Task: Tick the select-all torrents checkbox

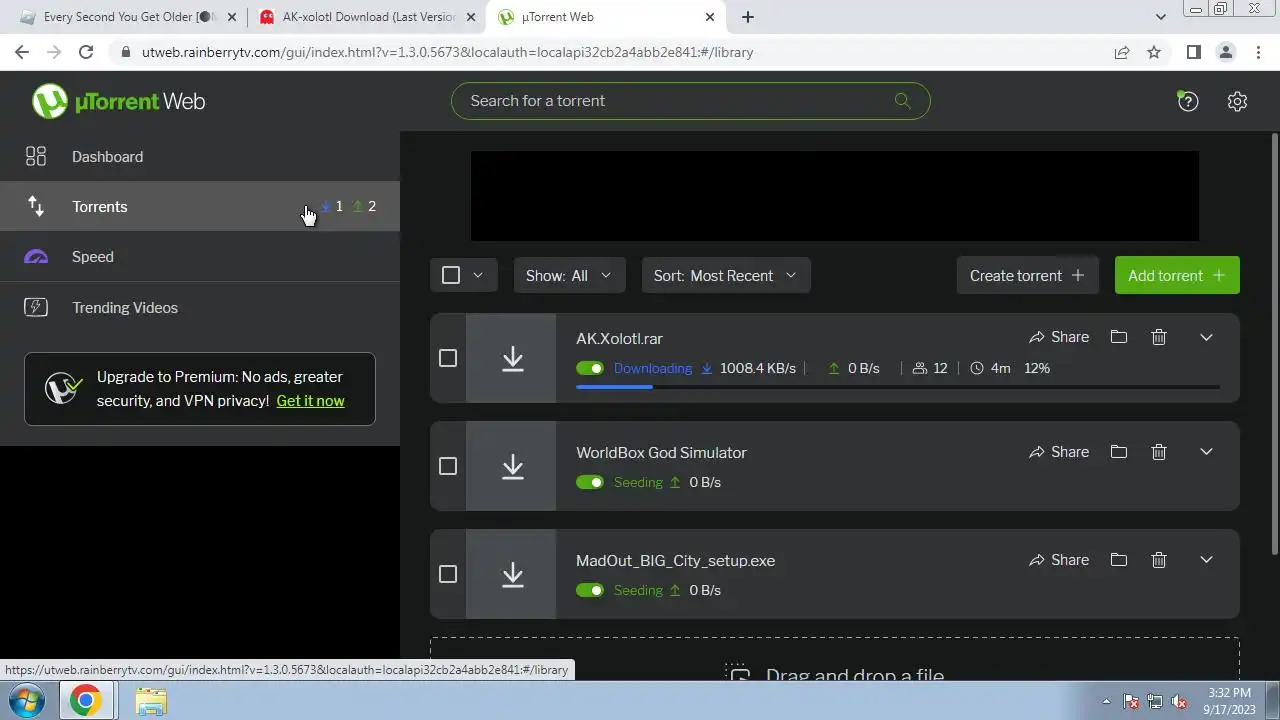Action: click(451, 275)
